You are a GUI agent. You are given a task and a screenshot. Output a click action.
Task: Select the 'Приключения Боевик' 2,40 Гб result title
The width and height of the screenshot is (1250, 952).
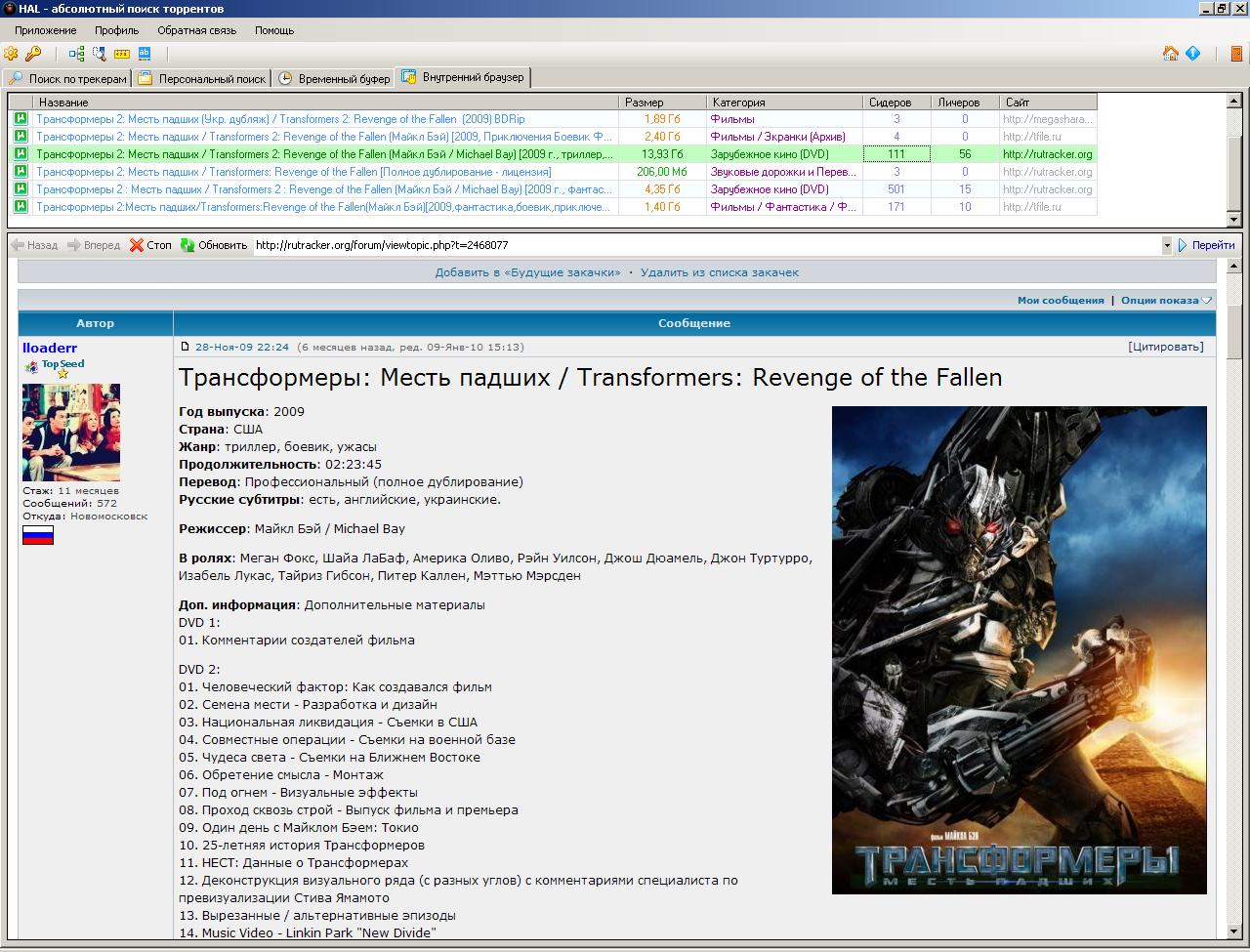[x=324, y=137]
